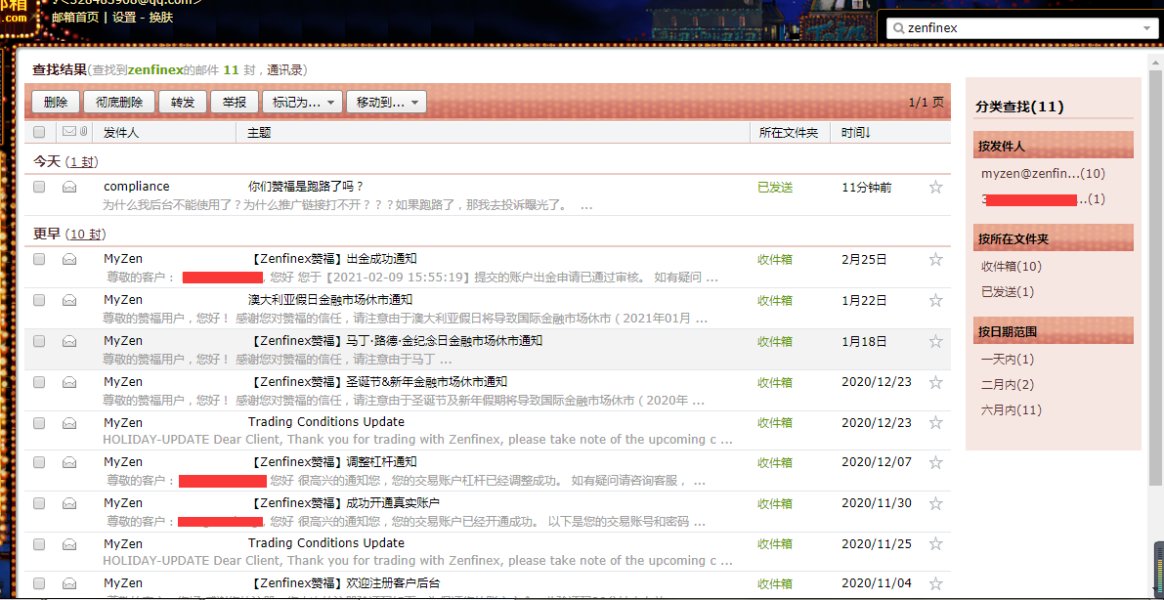Star the 欢迎注册客户后台 email dated 2020/11/04
Image resolution: width=1164 pixels, height=600 pixels.
[x=935, y=584]
